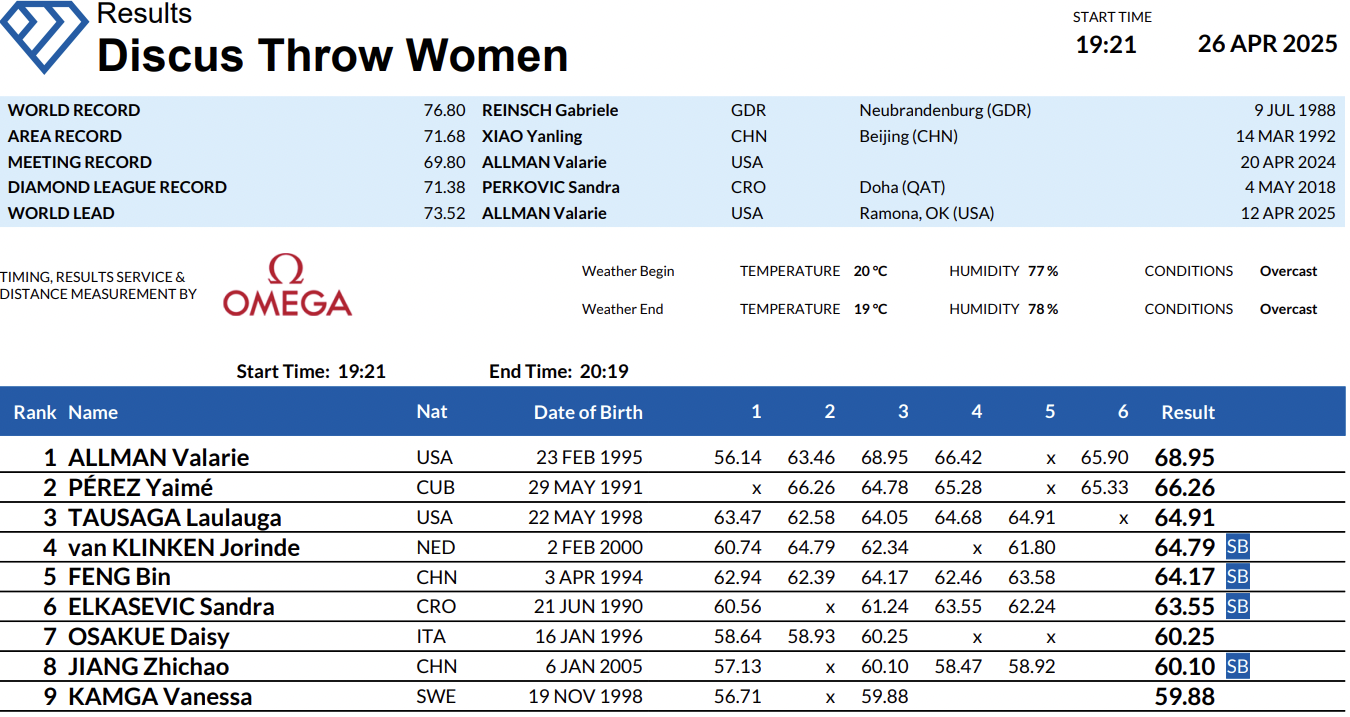Select ALLMAN Valarie in the results table

coord(159,458)
